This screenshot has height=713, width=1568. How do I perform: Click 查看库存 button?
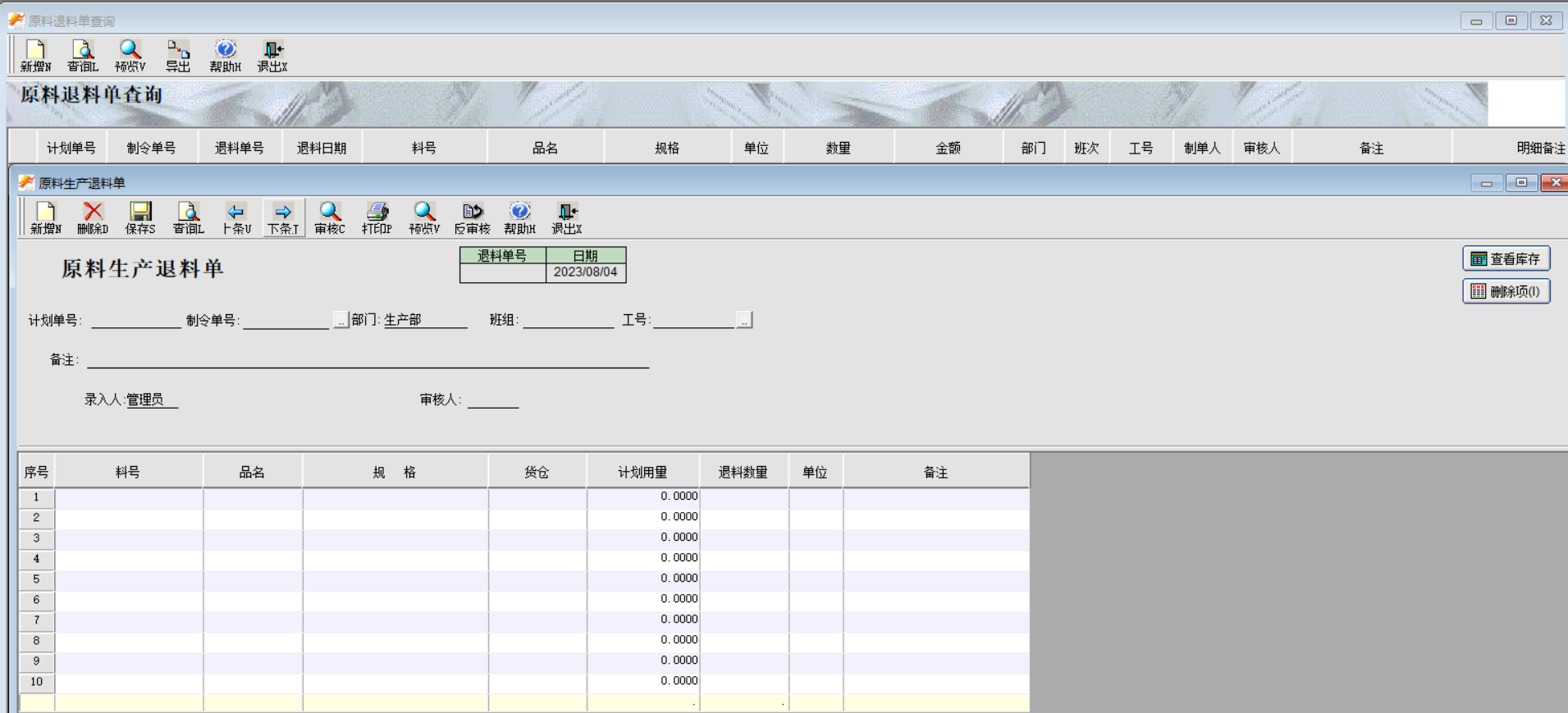(1506, 258)
